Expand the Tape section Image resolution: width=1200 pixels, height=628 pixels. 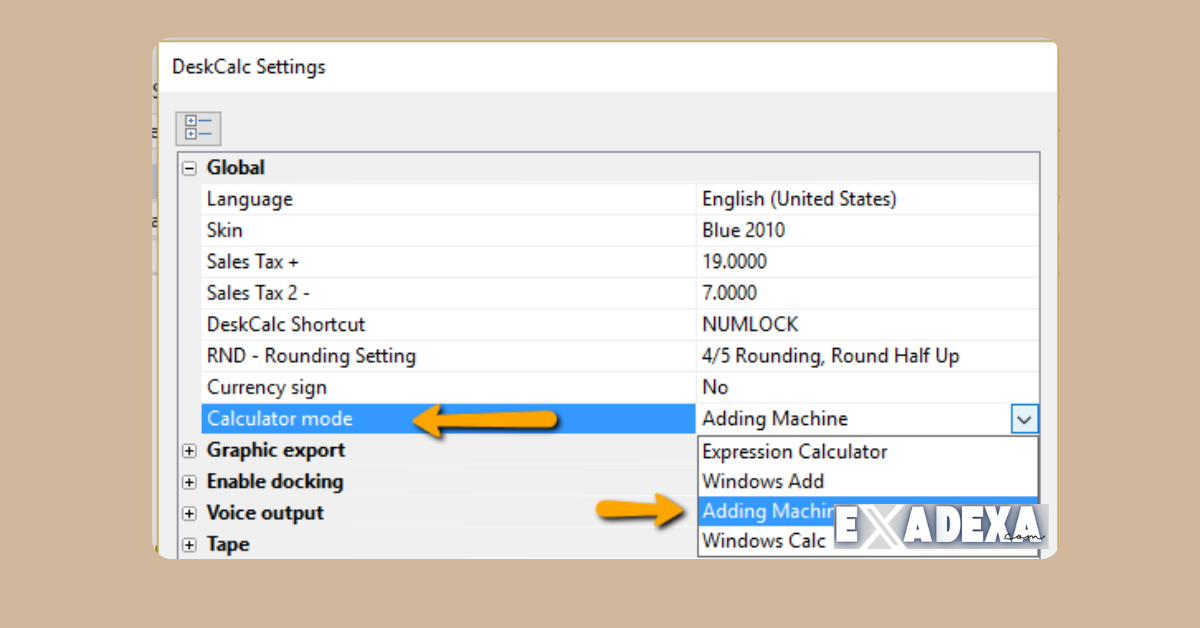click(x=189, y=544)
